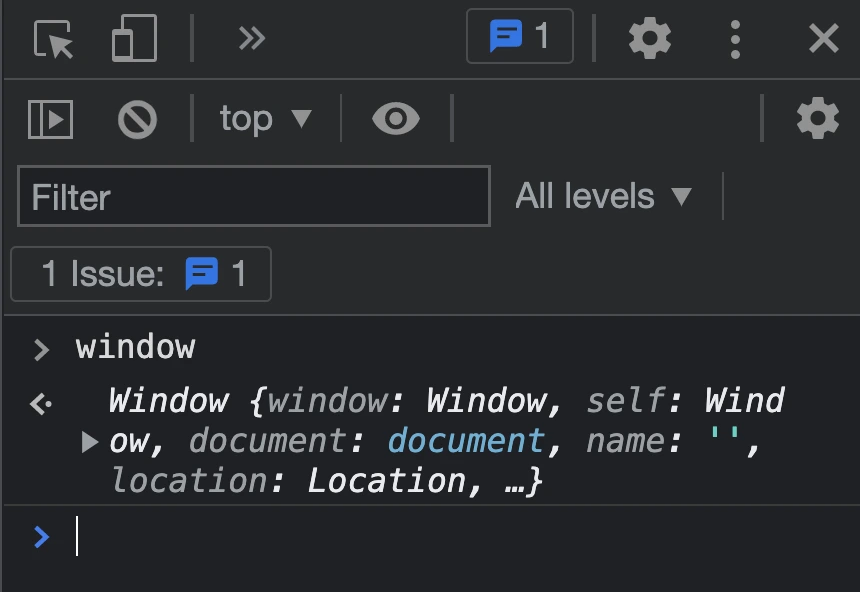Open the All levels log dropdown
860x592 pixels.
(604, 196)
